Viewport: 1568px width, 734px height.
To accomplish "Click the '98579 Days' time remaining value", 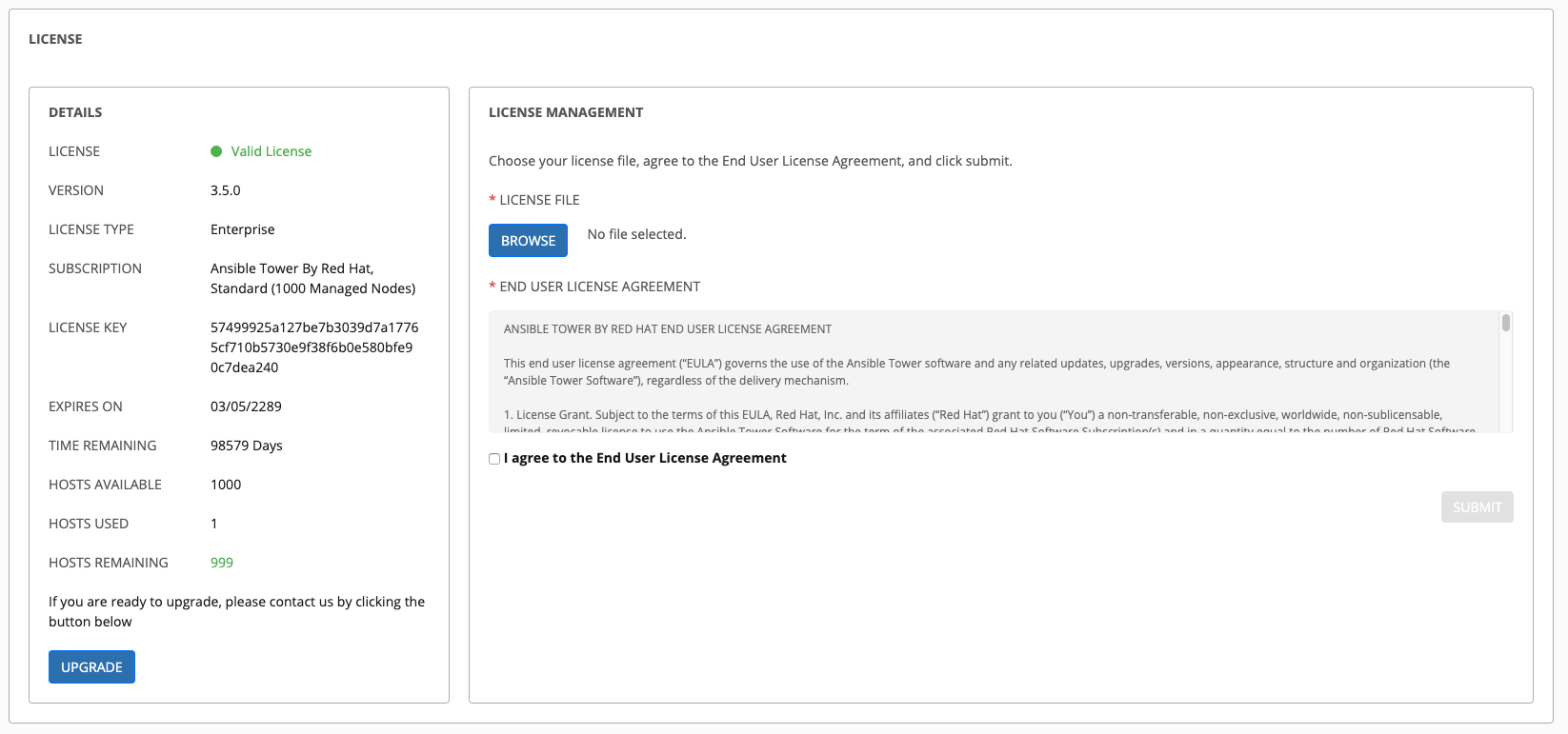I will point(247,446).
